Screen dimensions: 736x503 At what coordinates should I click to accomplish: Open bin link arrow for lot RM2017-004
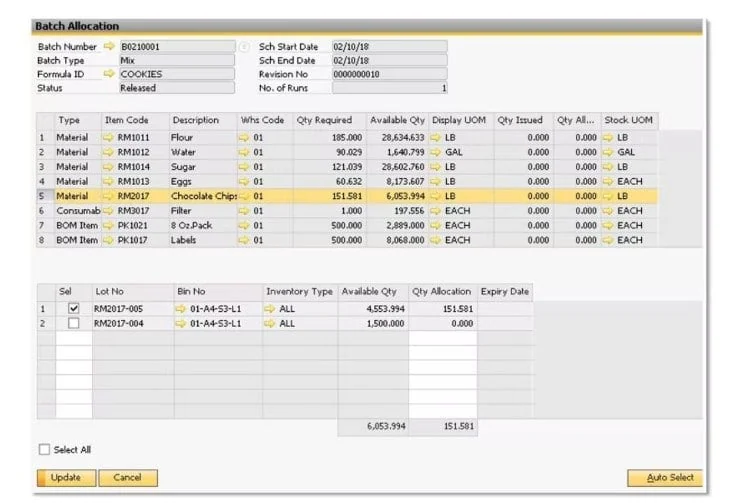[x=181, y=323]
